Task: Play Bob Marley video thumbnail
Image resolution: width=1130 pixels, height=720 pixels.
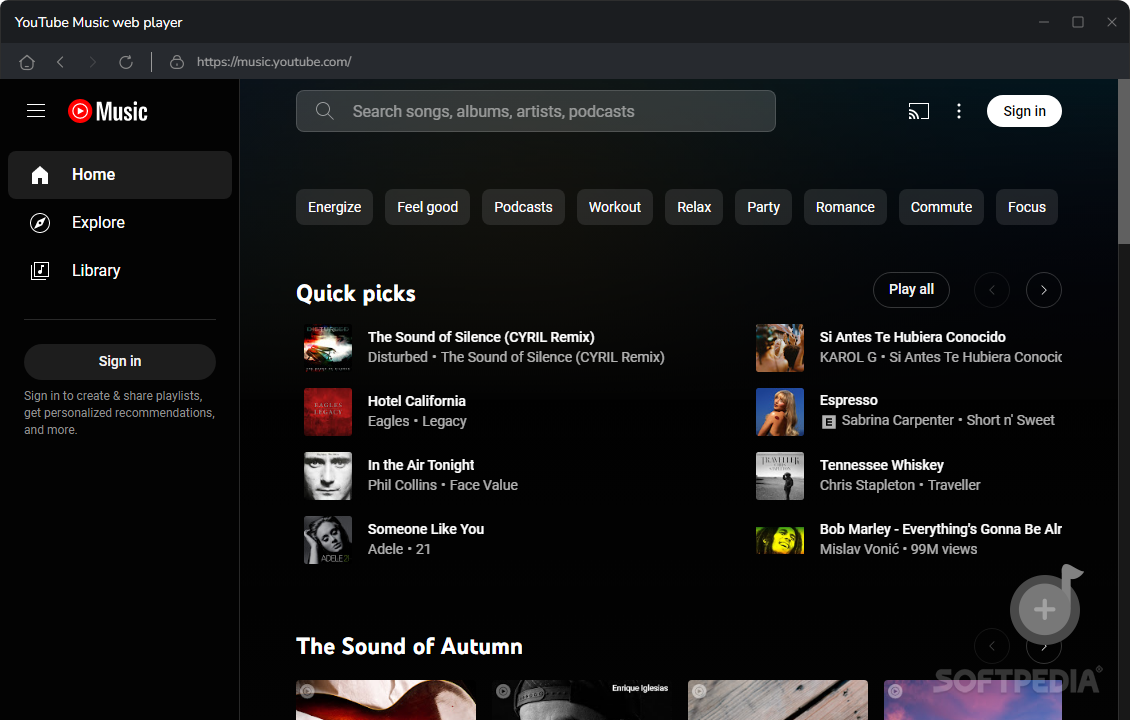Action: (x=780, y=540)
